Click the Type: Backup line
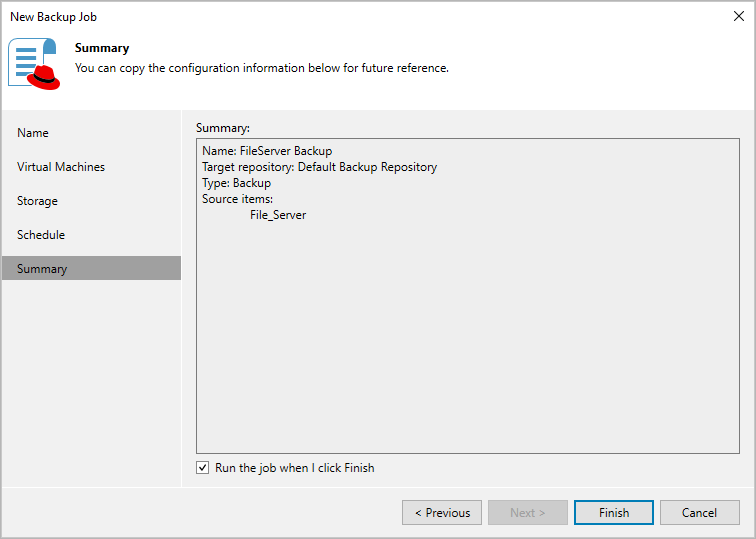Screen dimensions: 756x539 point(236,183)
